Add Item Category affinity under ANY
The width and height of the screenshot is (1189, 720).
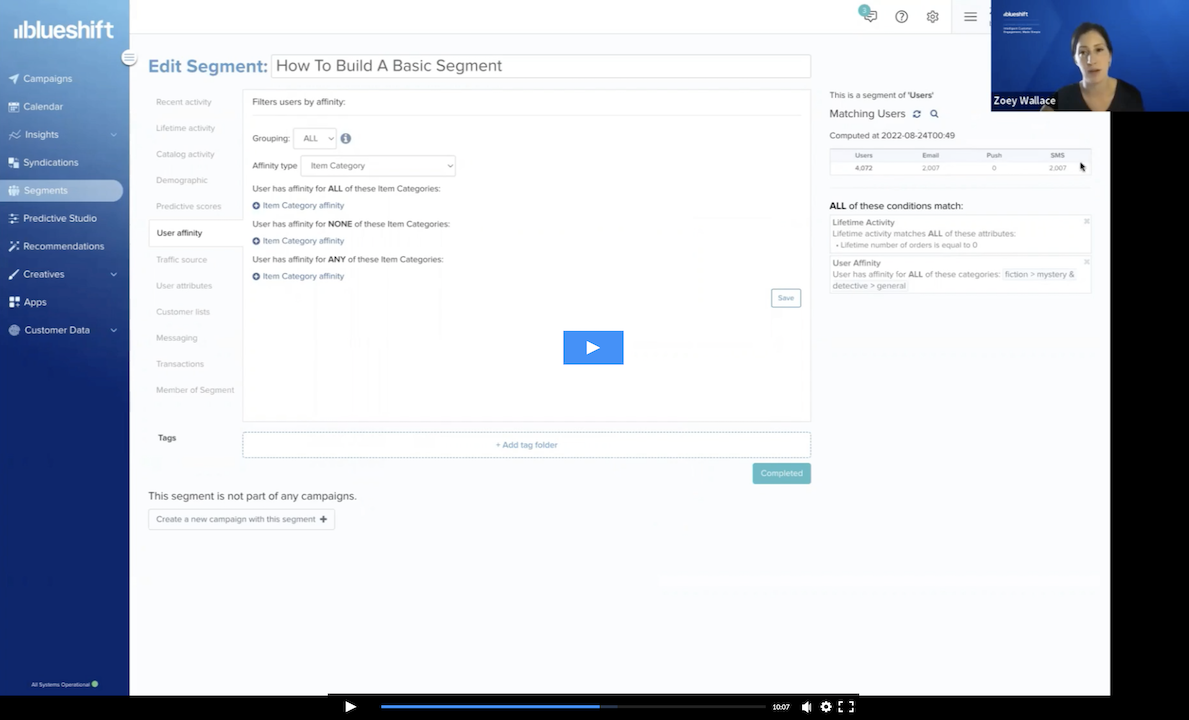[298, 277]
